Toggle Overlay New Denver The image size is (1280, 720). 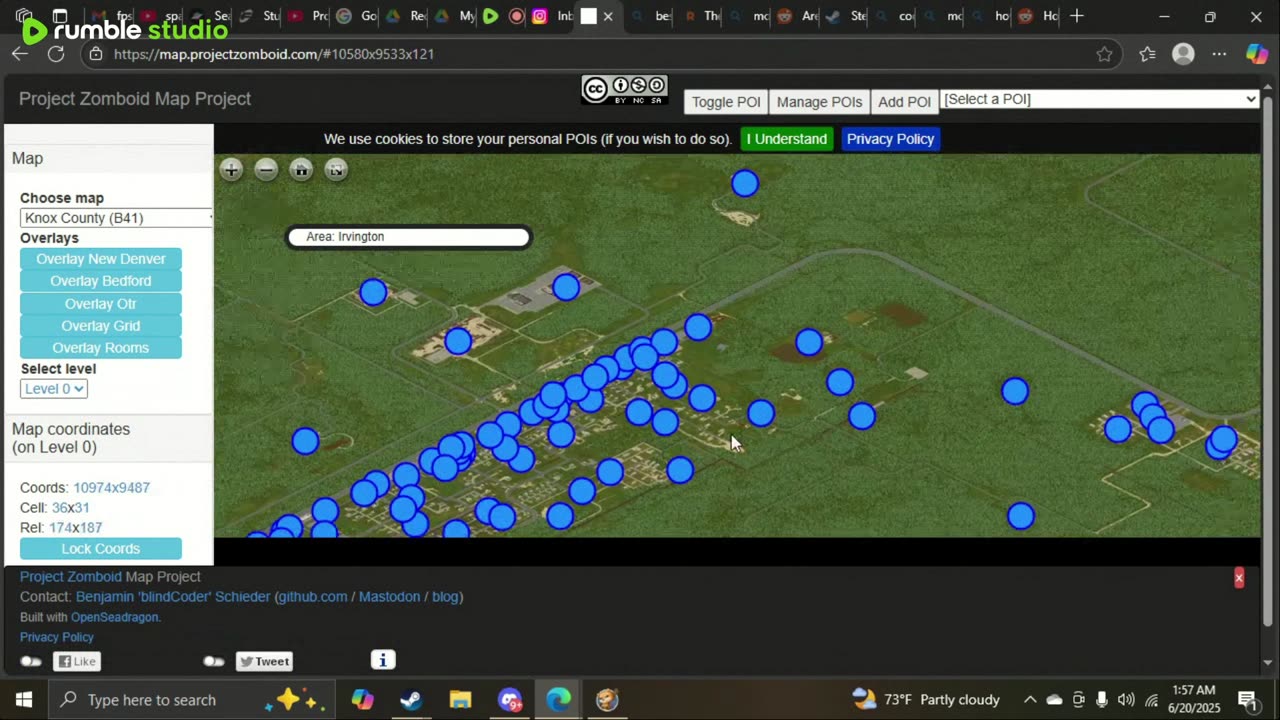pyautogui.click(x=101, y=259)
